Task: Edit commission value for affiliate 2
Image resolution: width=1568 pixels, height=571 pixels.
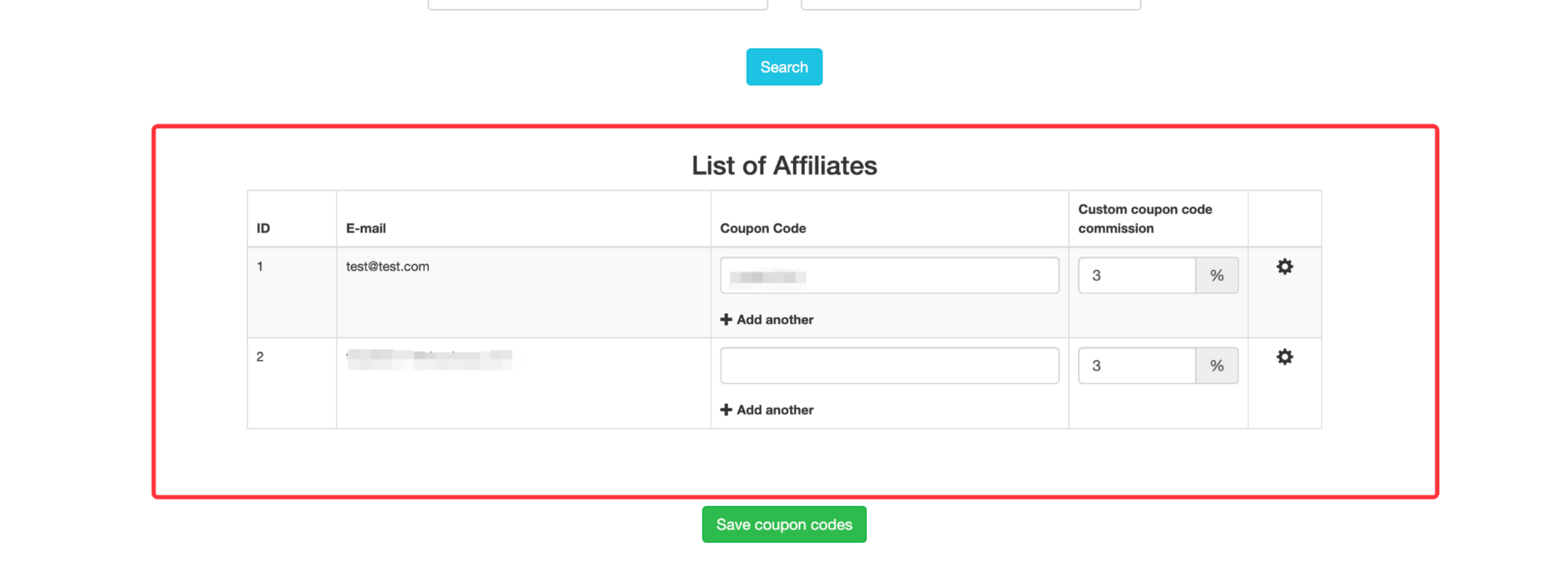Action: pyautogui.click(x=1136, y=365)
